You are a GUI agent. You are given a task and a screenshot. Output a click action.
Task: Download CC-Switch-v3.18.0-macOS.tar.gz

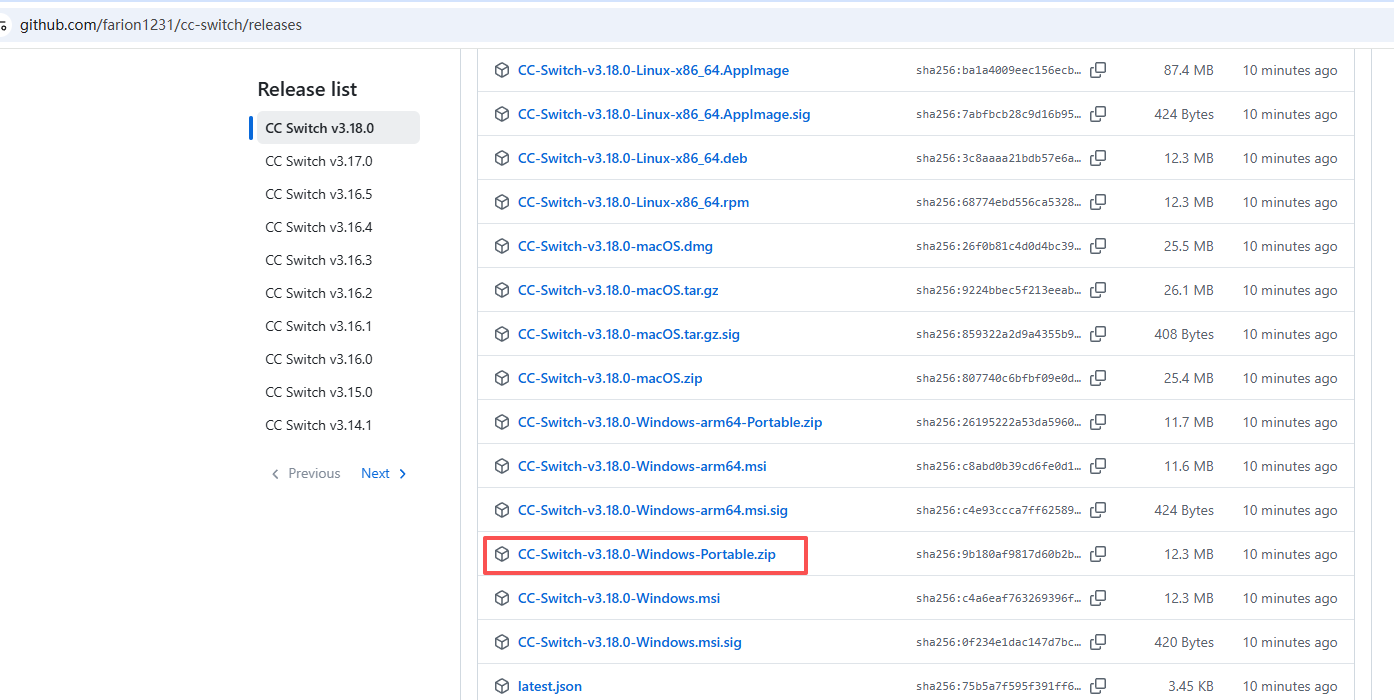click(618, 290)
